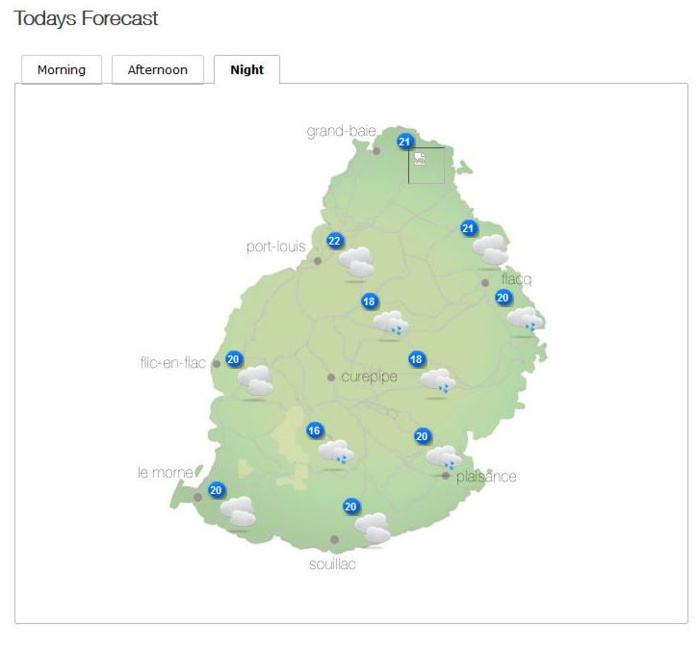
Task: Open the Afternoon forecast tab
Action: 157,70
